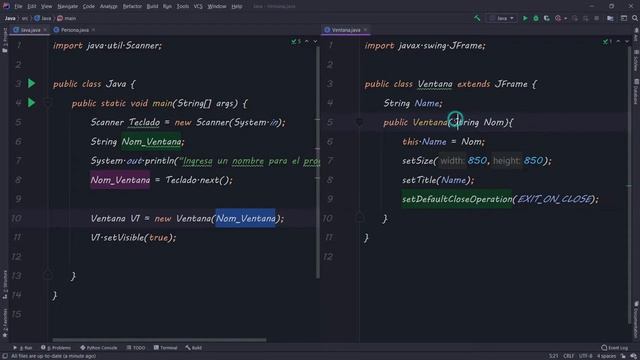Open the Tools menu
Screen dimensions: 640x360
point(183,6)
